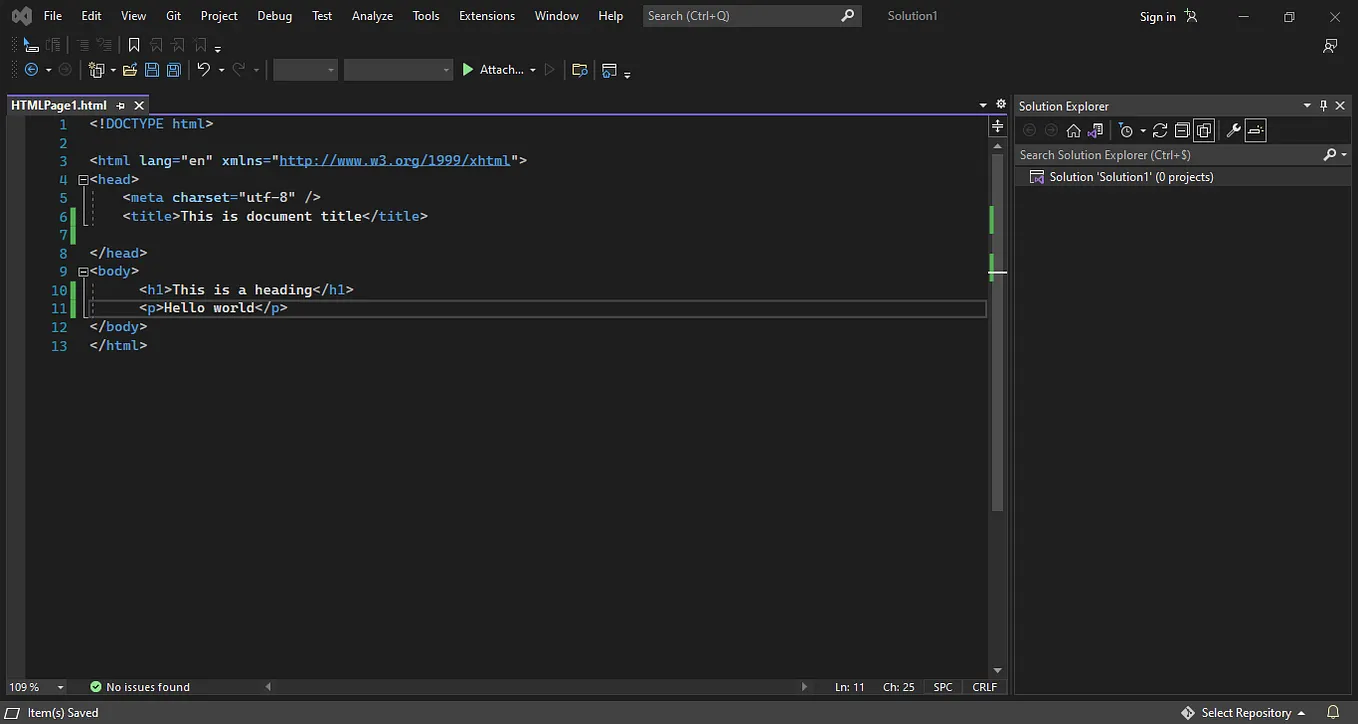Open Select Repository in status bar
The width and height of the screenshot is (1358, 724).
pos(1243,713)
